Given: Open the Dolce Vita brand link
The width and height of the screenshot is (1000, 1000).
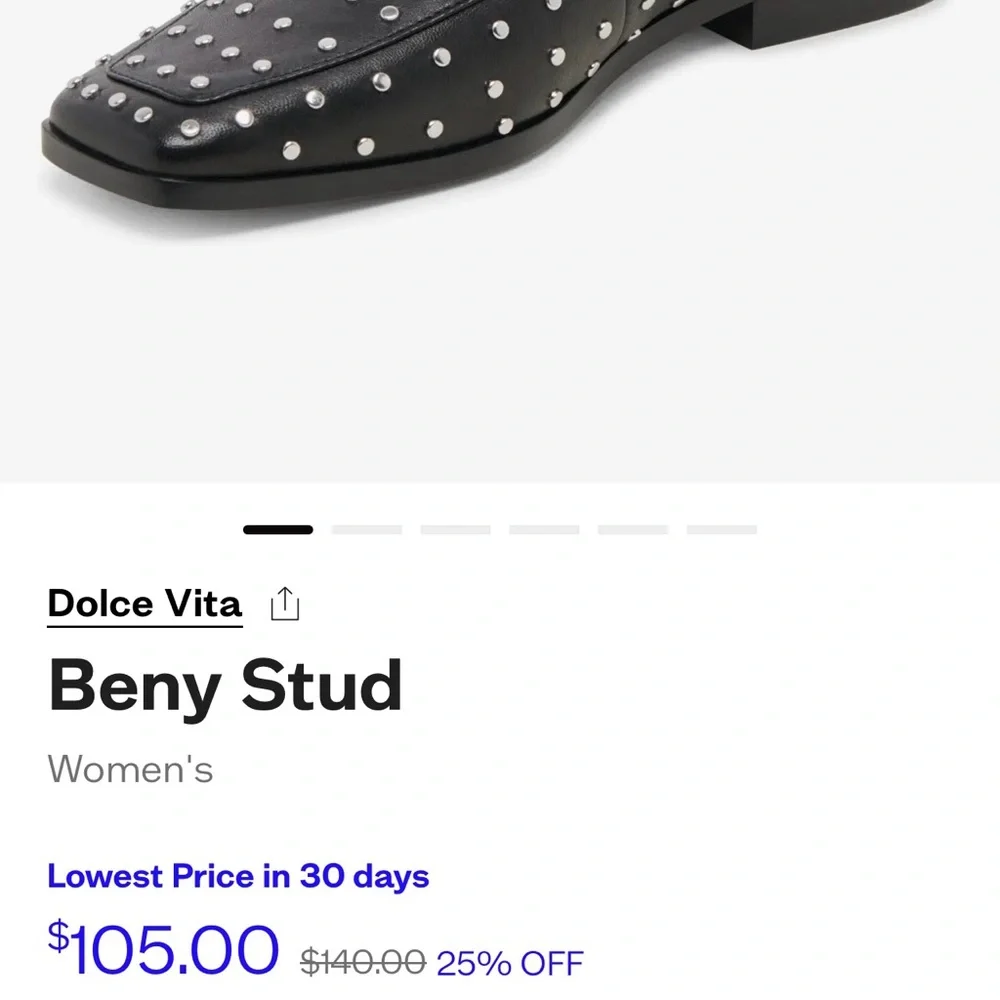Looking at the screenshot, I should point(145,604).
